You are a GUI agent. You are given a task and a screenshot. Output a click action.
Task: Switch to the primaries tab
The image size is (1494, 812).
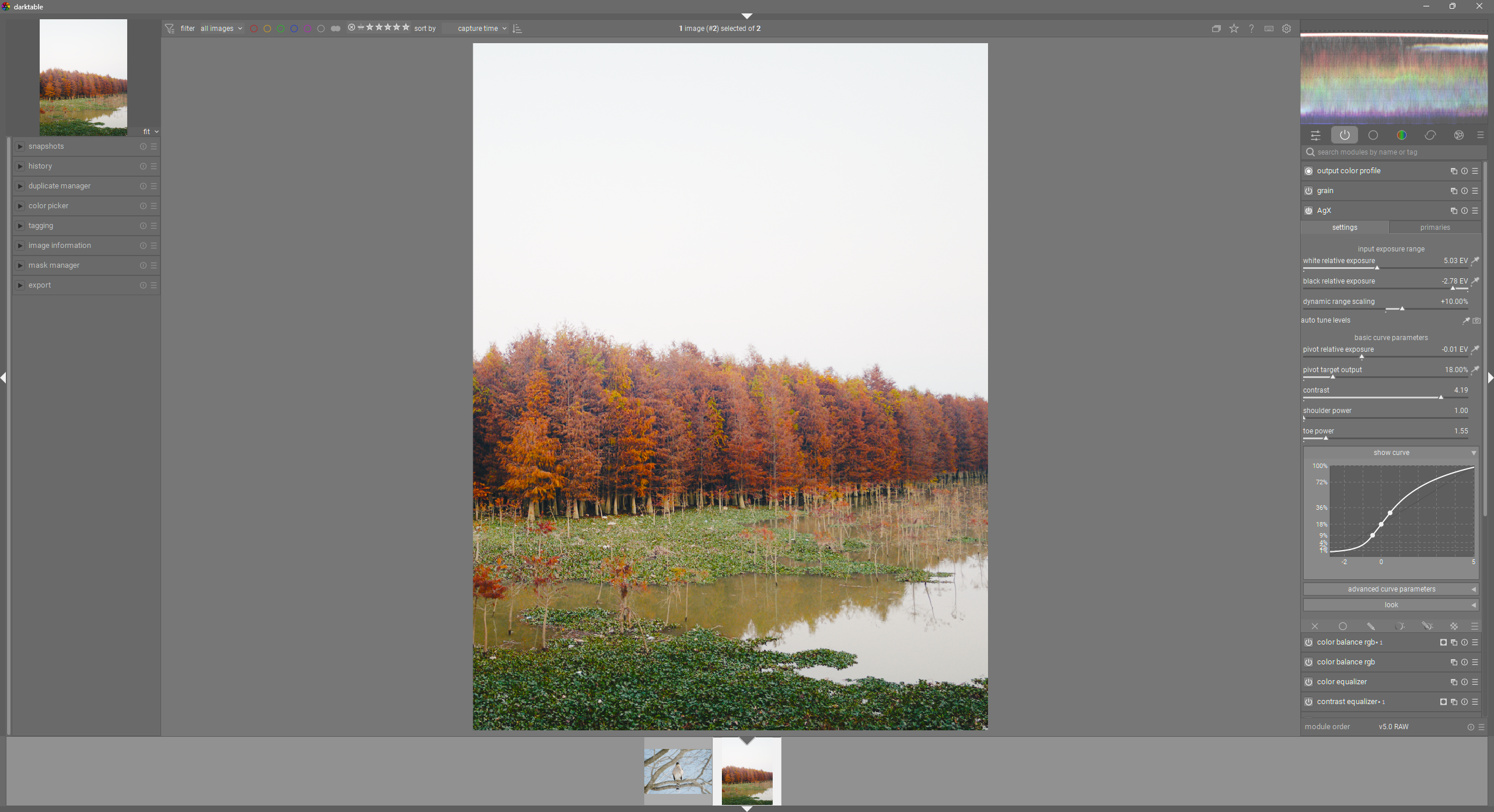(x=1434, y=228)
